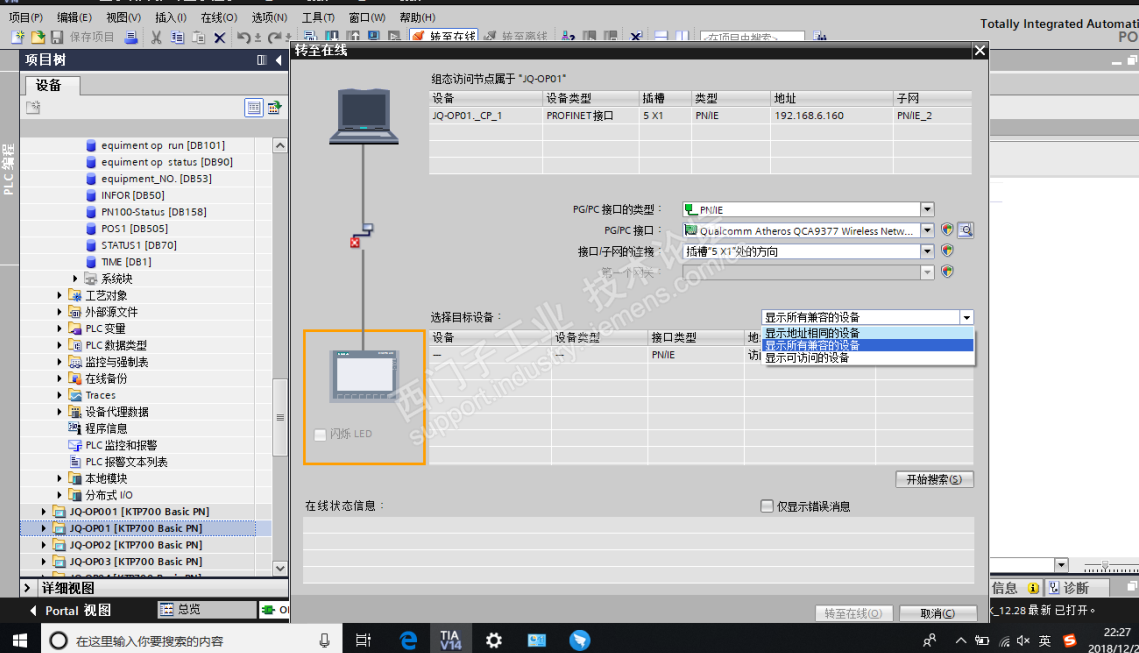This screenshot has width=1139, height=653.
Task: Open the 在线(O) menu
Action: pyautogui.click(x=219, y=17)
